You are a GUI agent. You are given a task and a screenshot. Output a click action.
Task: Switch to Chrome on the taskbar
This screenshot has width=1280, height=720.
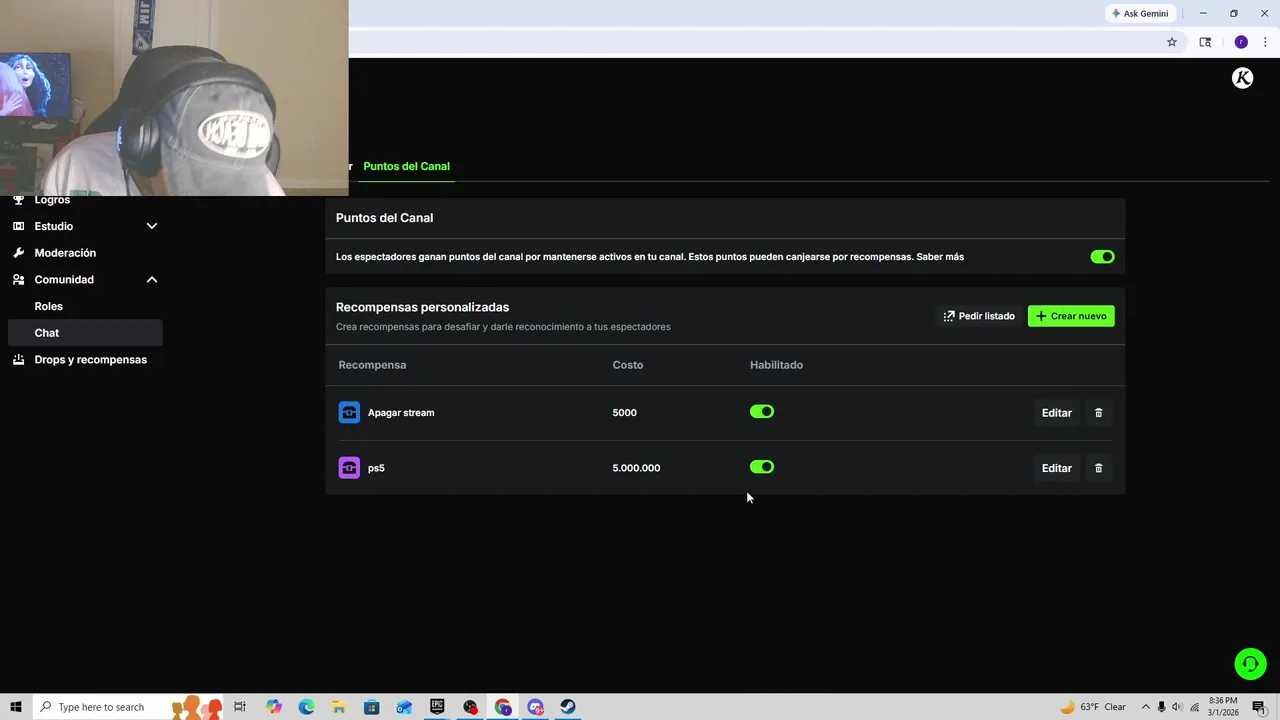click(502, 707)
